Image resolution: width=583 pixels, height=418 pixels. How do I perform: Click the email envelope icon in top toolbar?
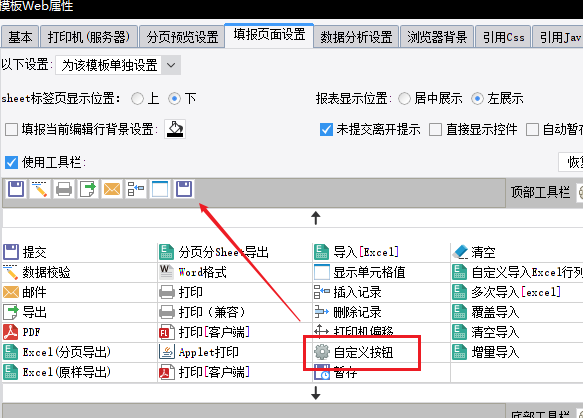click(112, 189)
